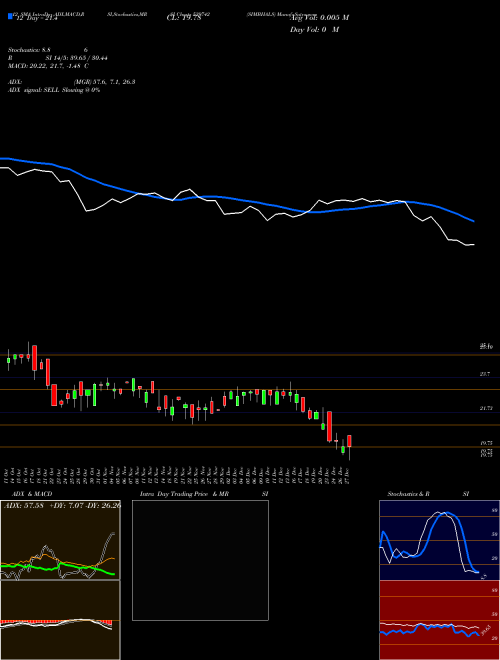The width and height of the screenshot is (500, 660).
Task: Click the '(MGR) 57.6, 7.1, 26.3' ADX values
Action: (104, 82)
